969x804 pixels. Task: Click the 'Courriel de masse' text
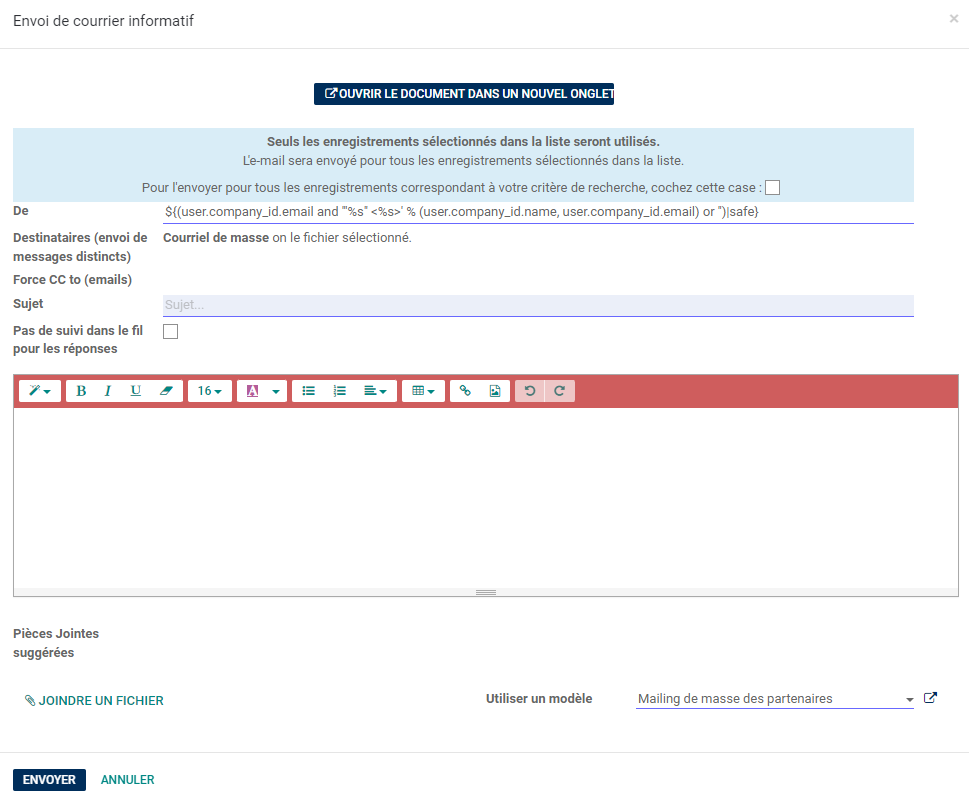coord(216,238)
